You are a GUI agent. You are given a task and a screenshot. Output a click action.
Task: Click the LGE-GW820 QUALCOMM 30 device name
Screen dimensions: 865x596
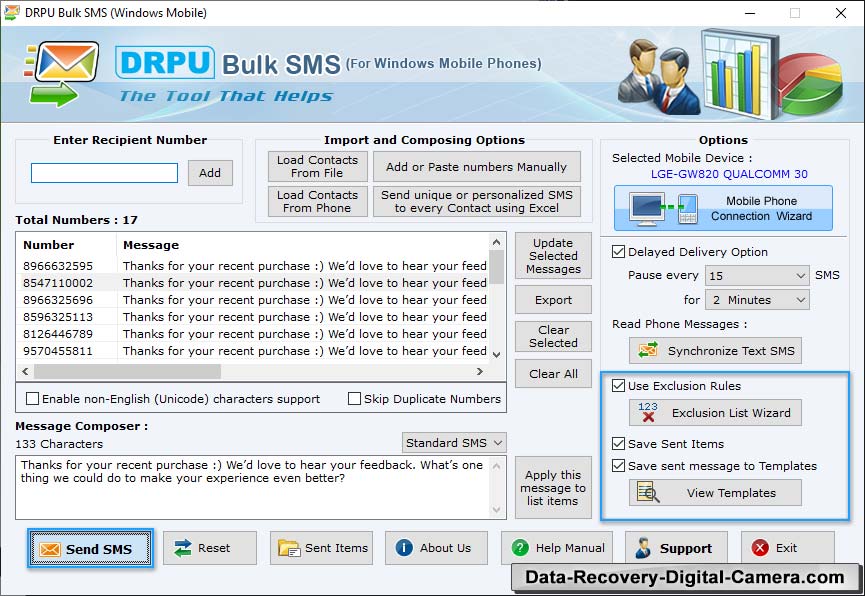(729, 174)
